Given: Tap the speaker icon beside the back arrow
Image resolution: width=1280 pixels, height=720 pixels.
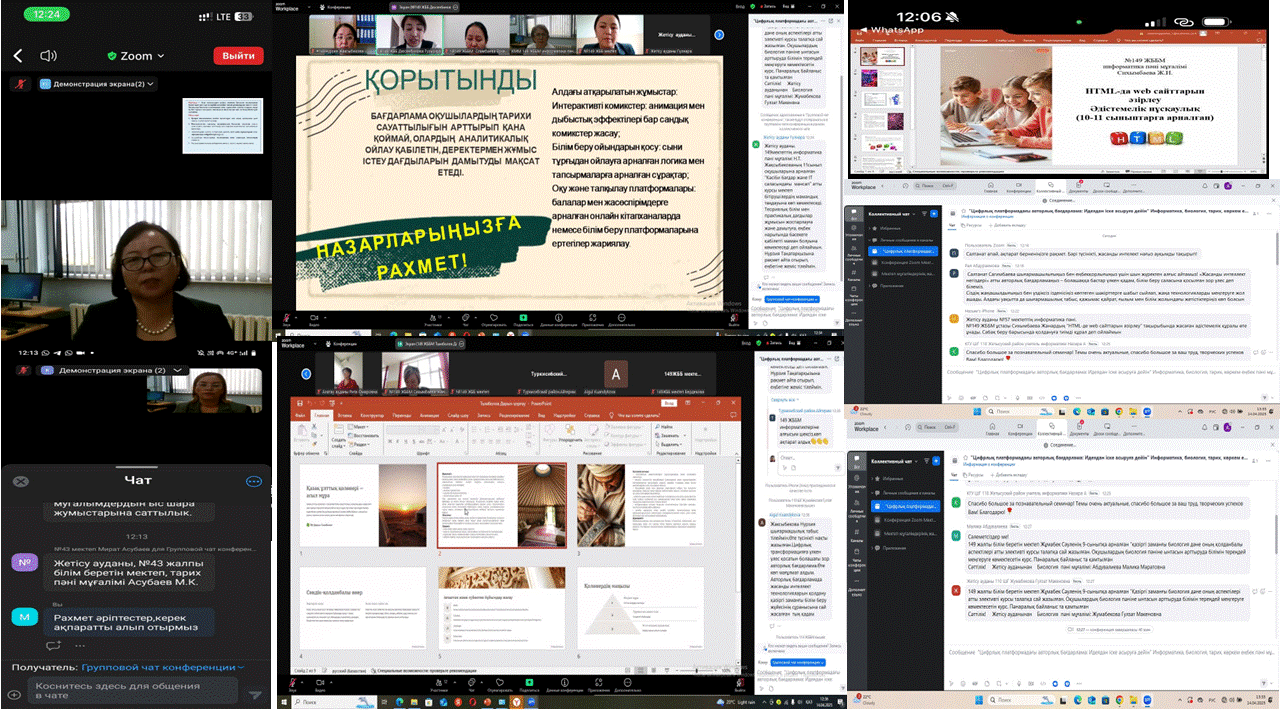Looking at the screenshot, I should click(46, 56).
